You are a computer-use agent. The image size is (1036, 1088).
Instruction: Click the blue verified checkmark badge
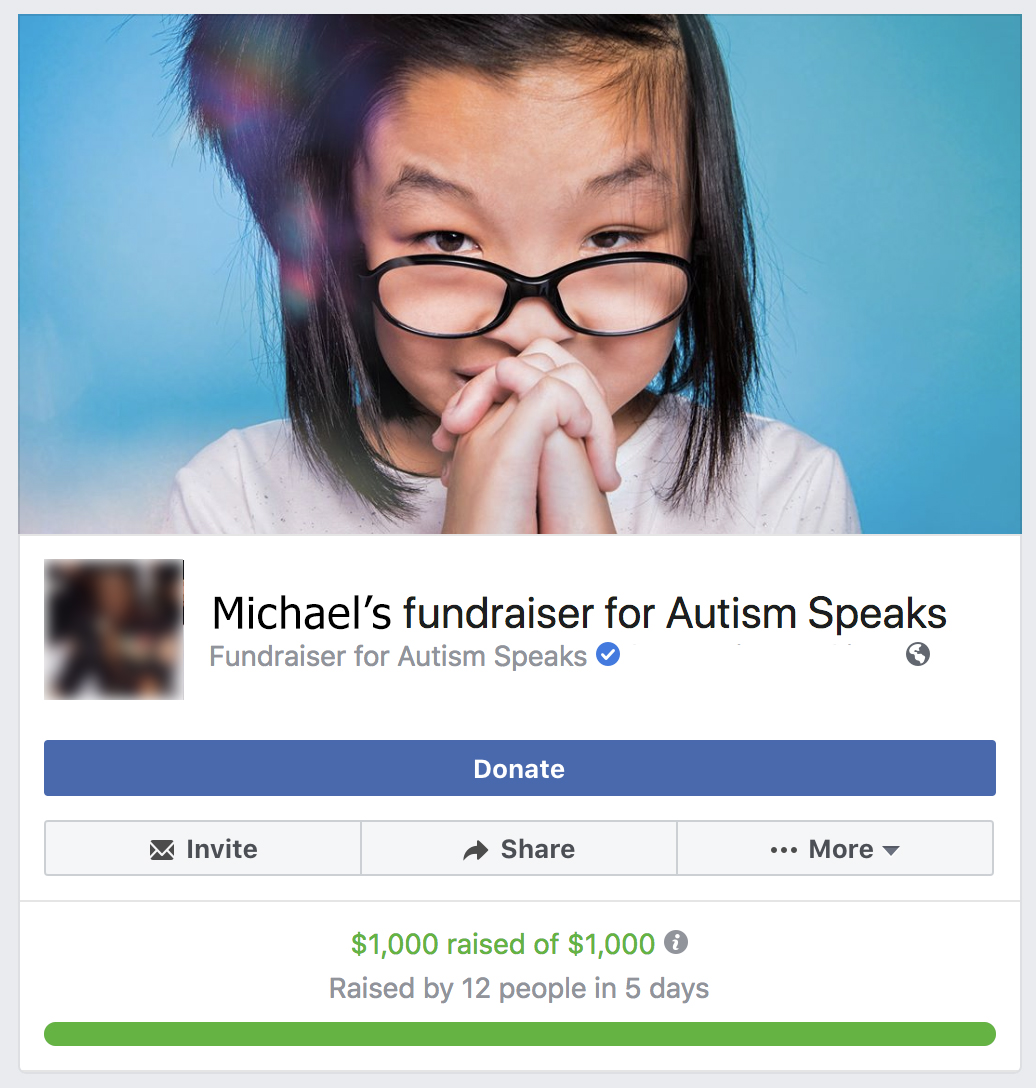point(608,654)
